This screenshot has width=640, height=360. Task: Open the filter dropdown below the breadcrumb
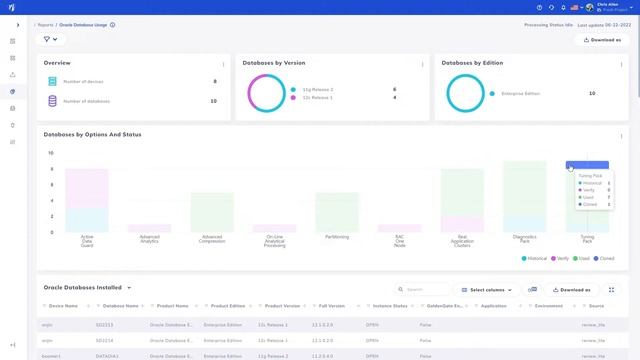point(51,39)
